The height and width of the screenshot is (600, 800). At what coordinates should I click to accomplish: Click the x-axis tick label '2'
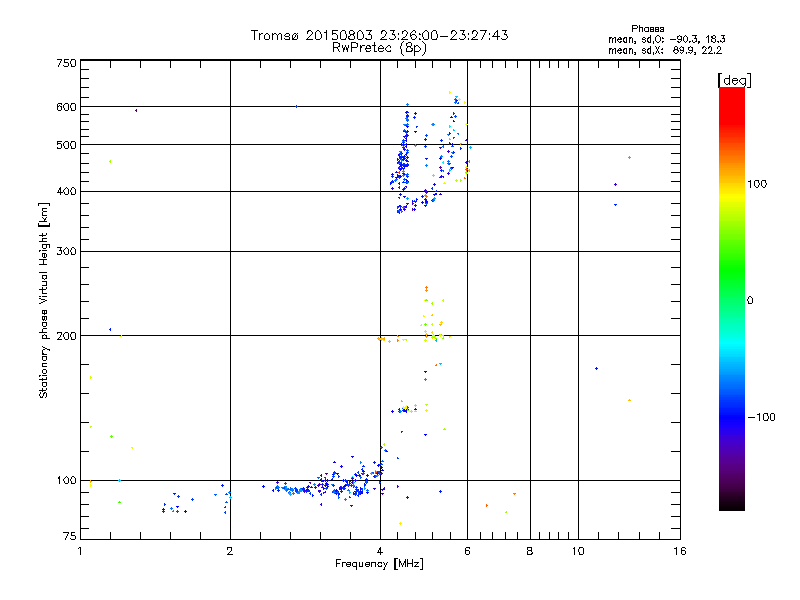(230, 551)
